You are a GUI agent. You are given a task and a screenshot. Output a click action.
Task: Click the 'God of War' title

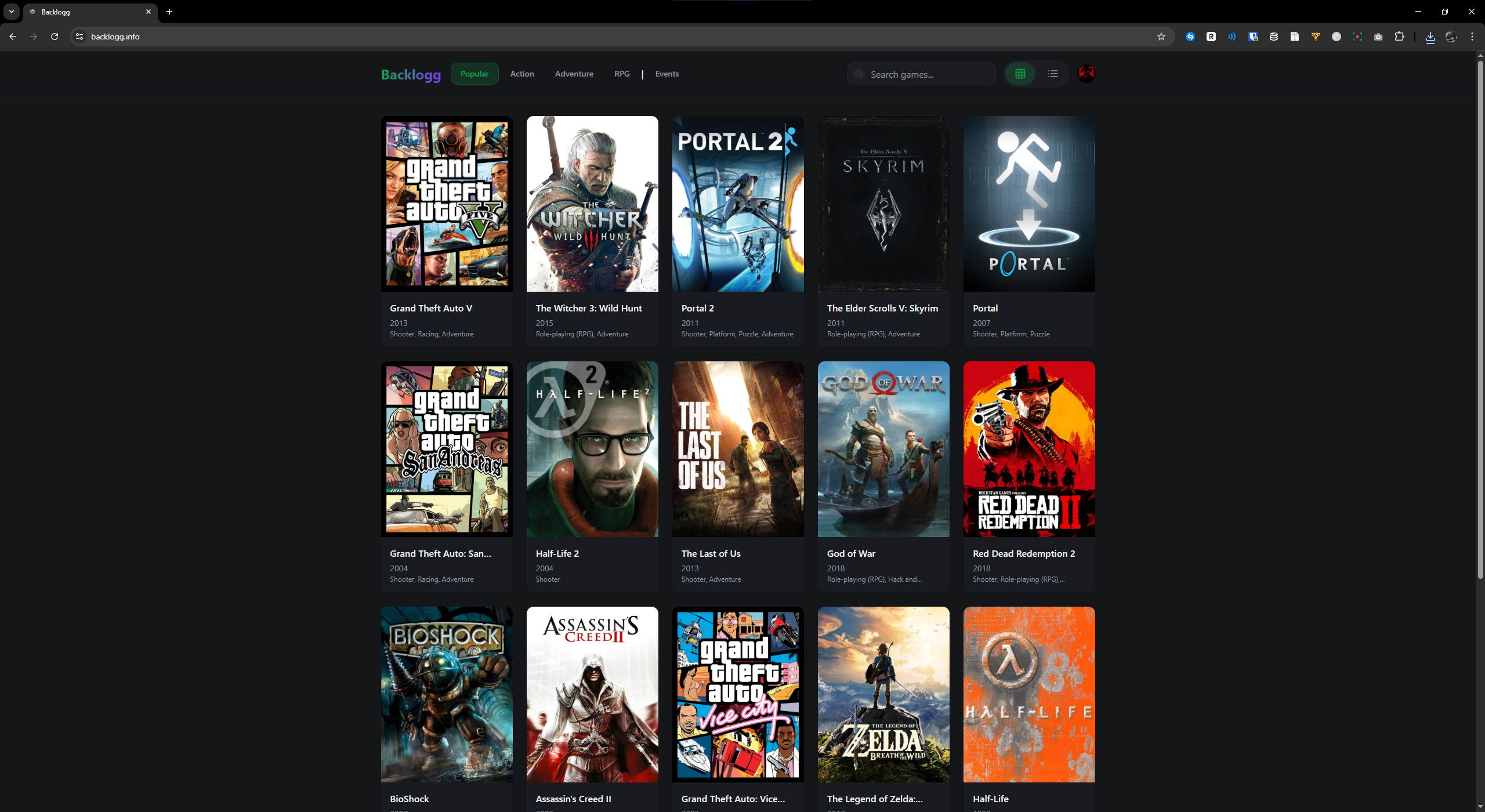pos(851,553)
